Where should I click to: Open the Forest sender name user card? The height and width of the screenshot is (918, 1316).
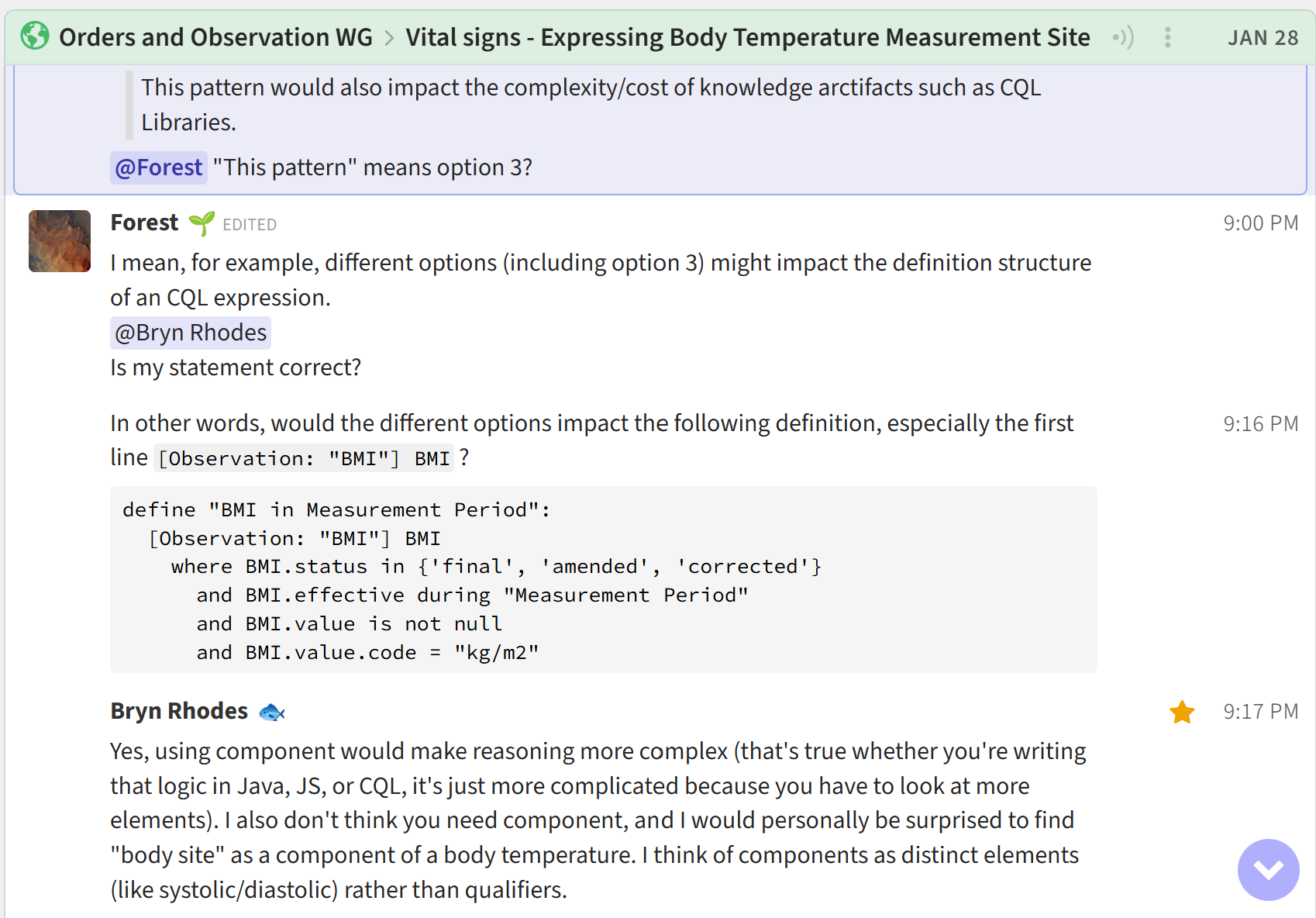pos(144,223)
